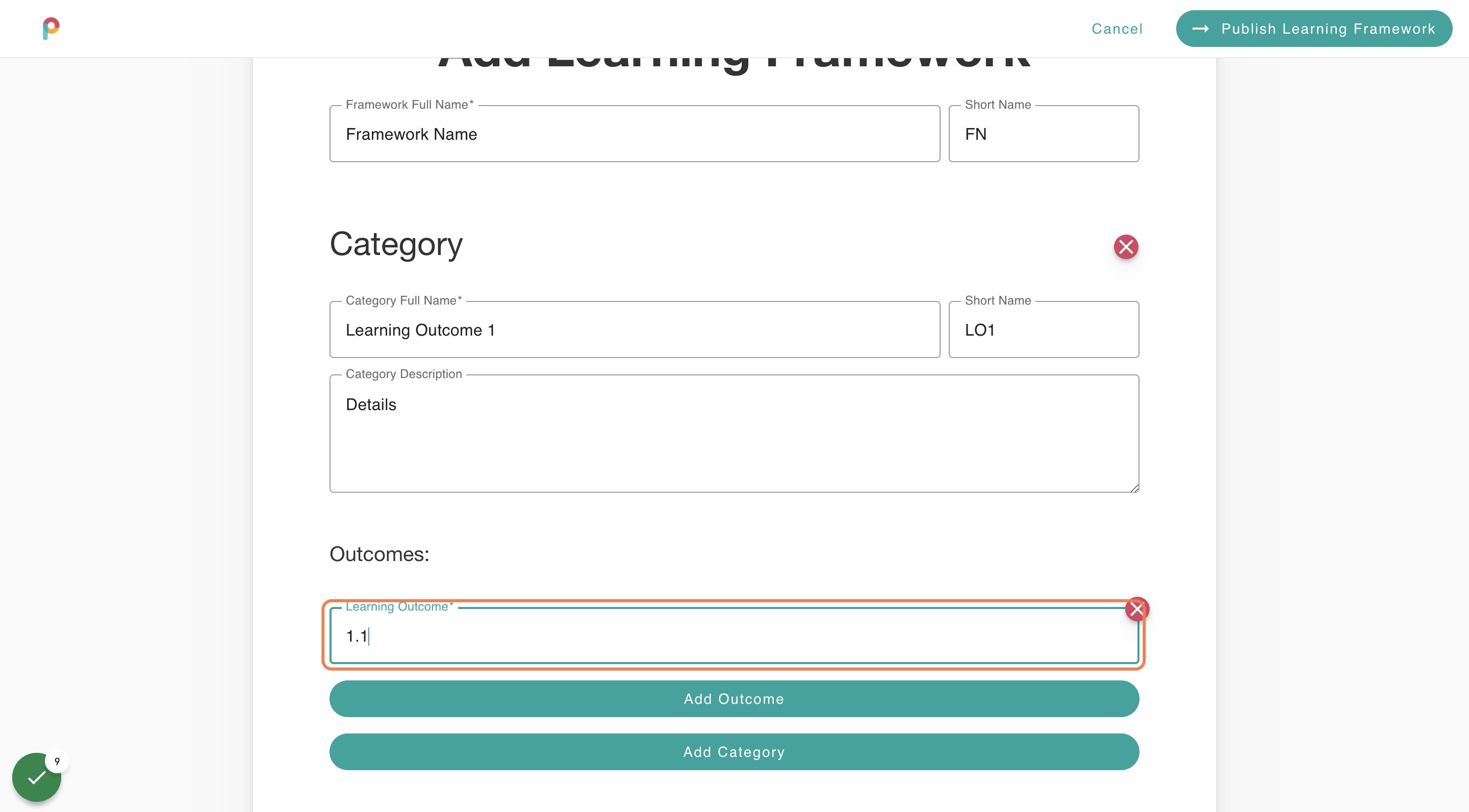This screenshot has width=1469, height=812.
Task: Click the badge showing 9 on the checkmark icon
Action: [x=57, y=760]
